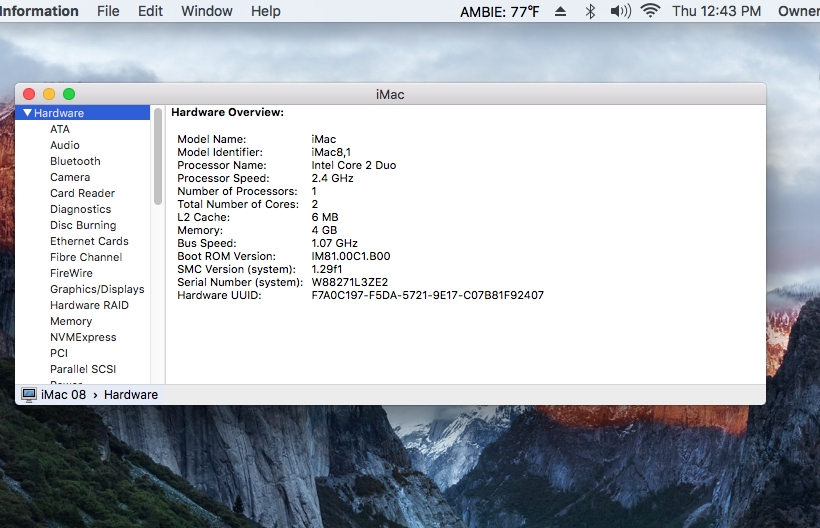Image resolution: width=820 pixels, height=528 pixels.
Task: Open the Wi-Fi status icon
Action: (650, 11)
